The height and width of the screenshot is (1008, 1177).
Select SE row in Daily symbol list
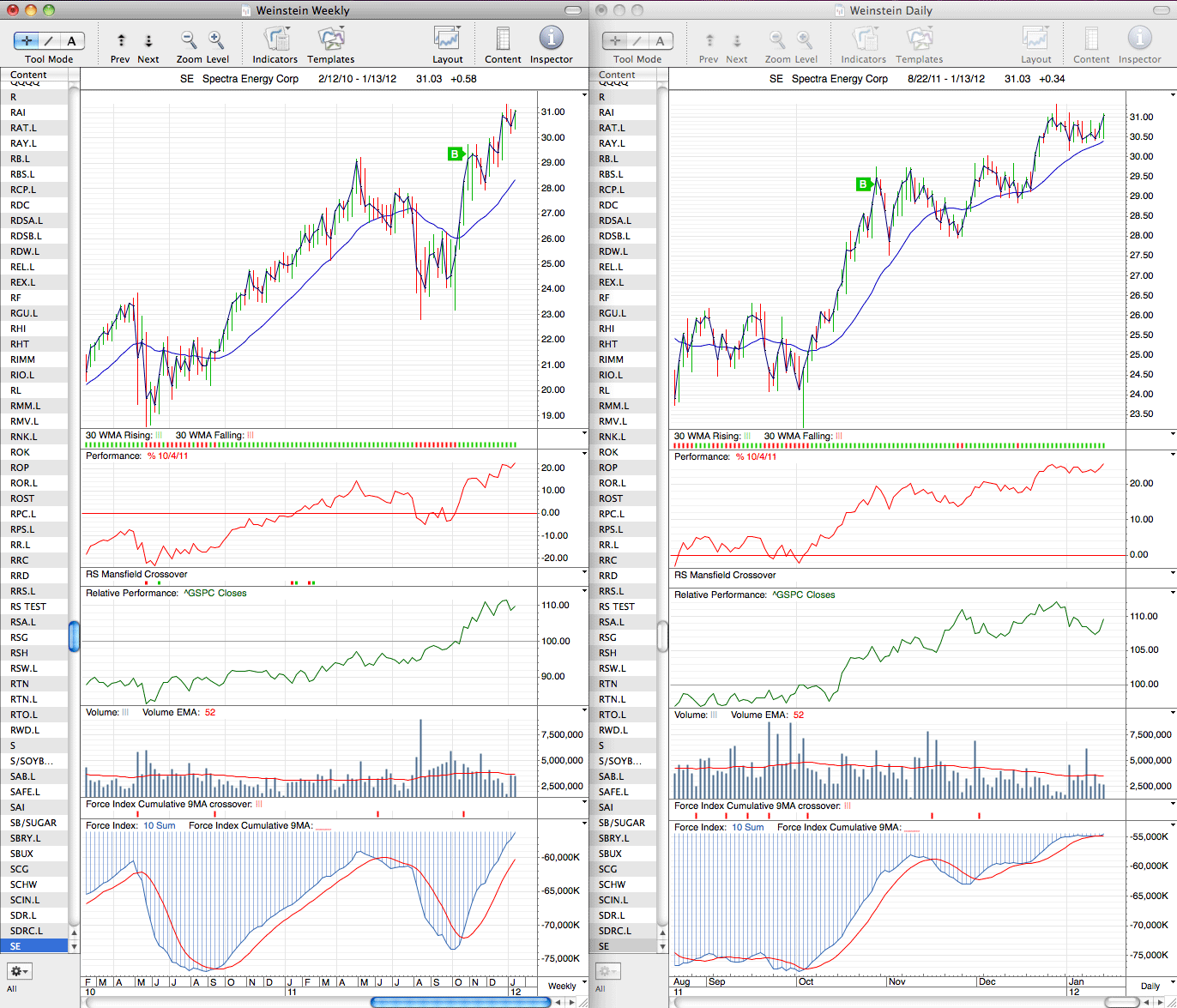click(x=623, y=946)
